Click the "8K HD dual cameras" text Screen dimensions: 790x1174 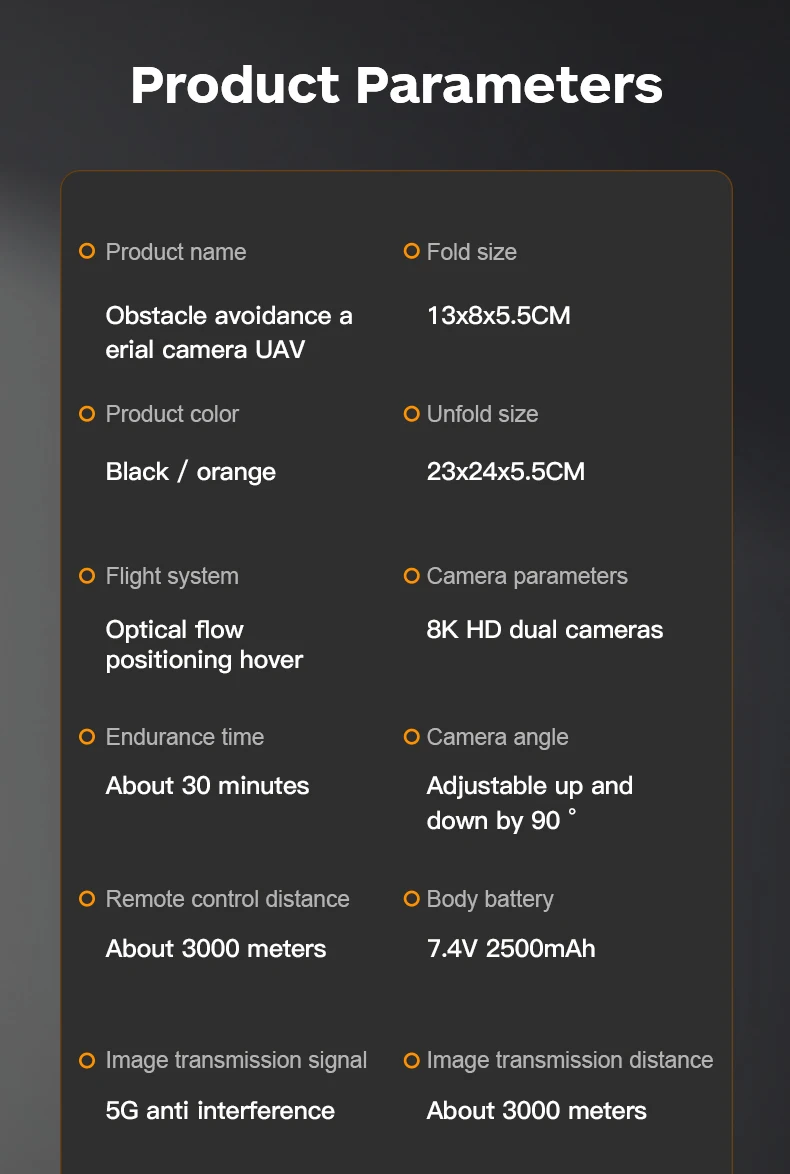[x=544, y=630]
